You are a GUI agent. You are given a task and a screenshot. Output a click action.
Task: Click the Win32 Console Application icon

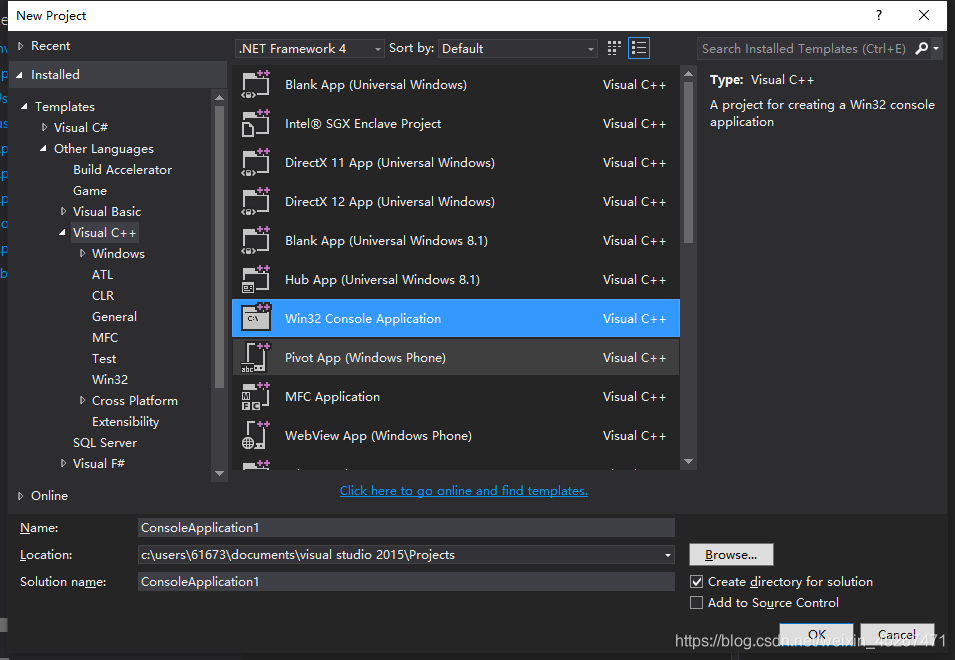pyautogui.click(x=256, y=317)
